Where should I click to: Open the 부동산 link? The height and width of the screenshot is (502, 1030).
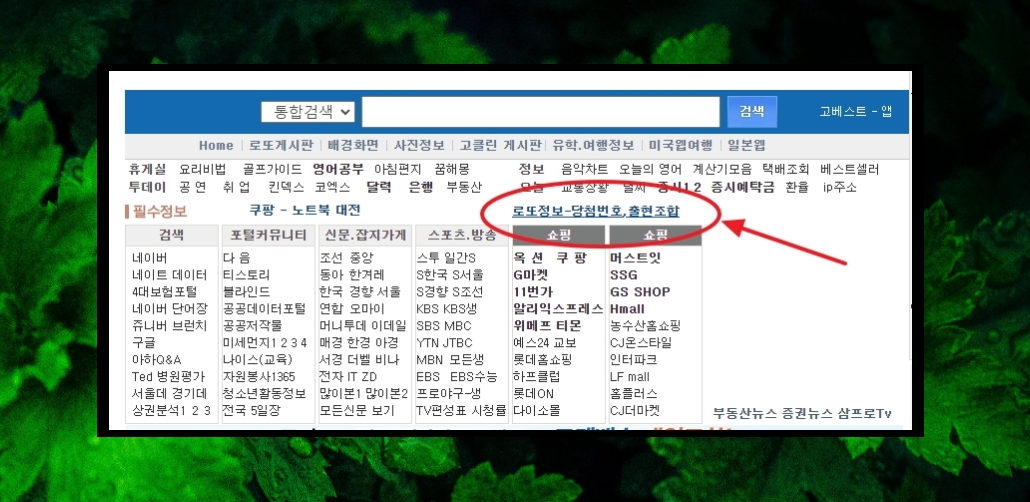(x=464, y=187)
